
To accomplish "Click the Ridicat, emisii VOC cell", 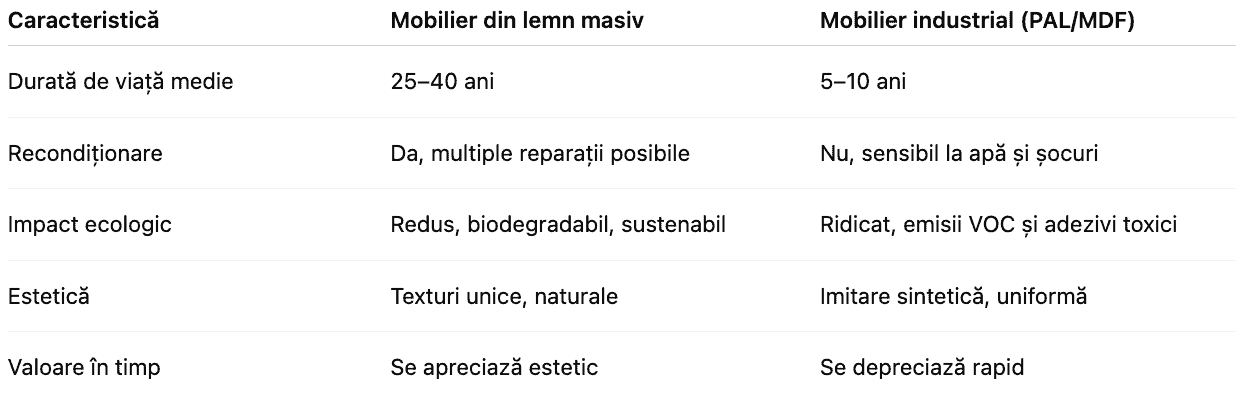I will coord(998,225).
